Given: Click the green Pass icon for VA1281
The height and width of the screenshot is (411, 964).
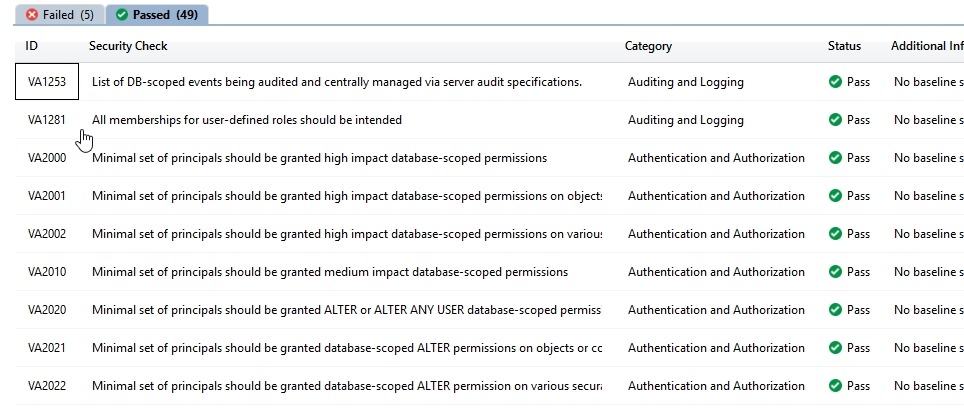Looking at the screenshot, I should click(x=835, y=120).
